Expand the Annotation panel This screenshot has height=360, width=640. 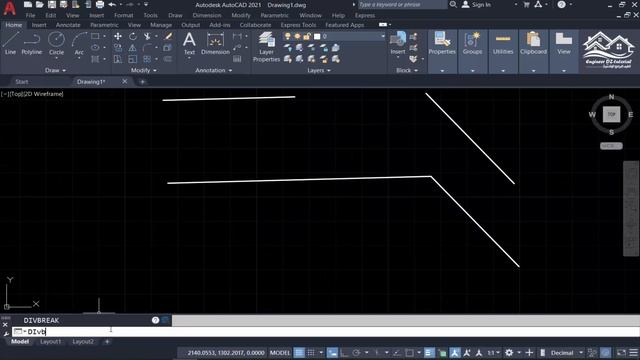213,70
